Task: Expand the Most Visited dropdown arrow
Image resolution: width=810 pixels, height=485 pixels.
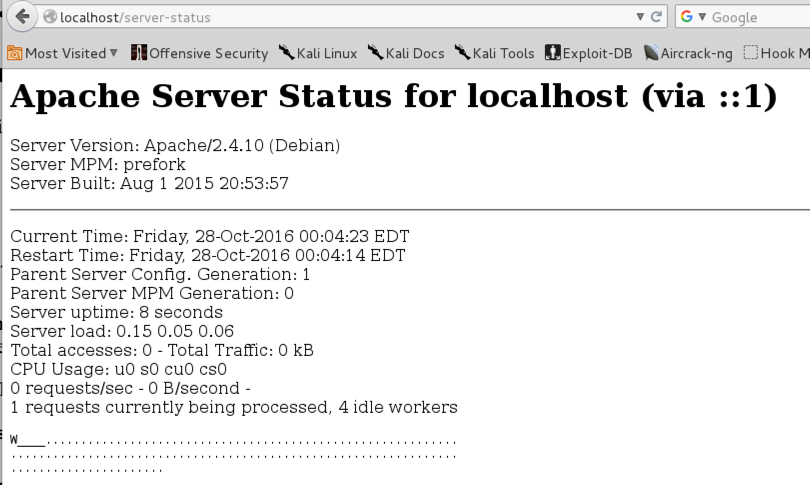Action: point(114,53)
